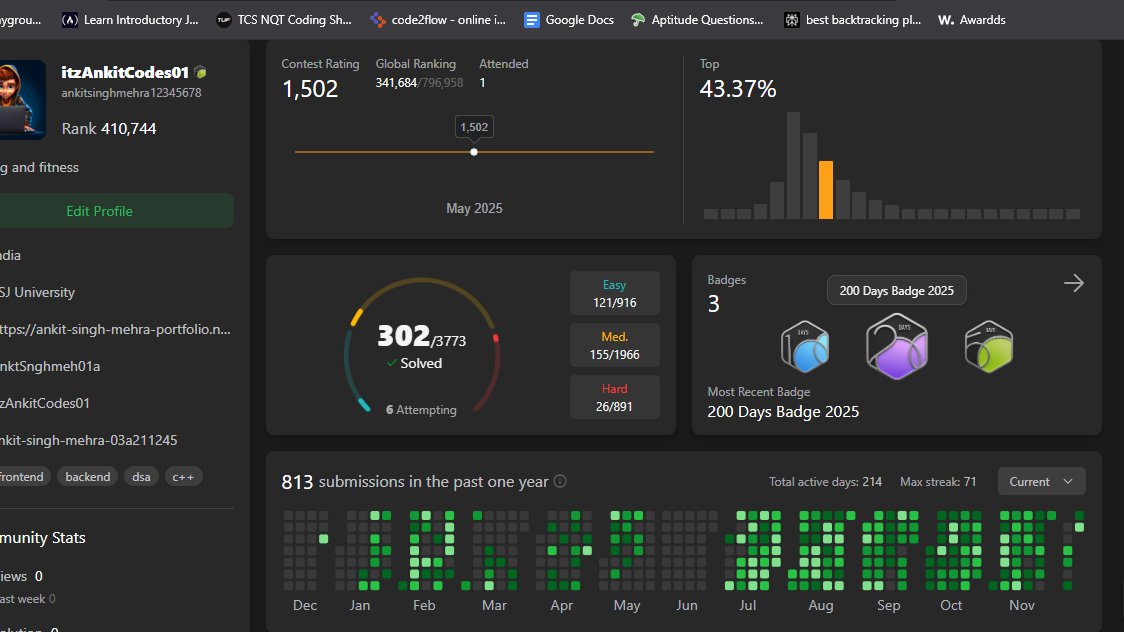The height and width of the screenshot is (632, 1124).
Task: Select the blue 200 Days badge icon
Action: (805, 347)
